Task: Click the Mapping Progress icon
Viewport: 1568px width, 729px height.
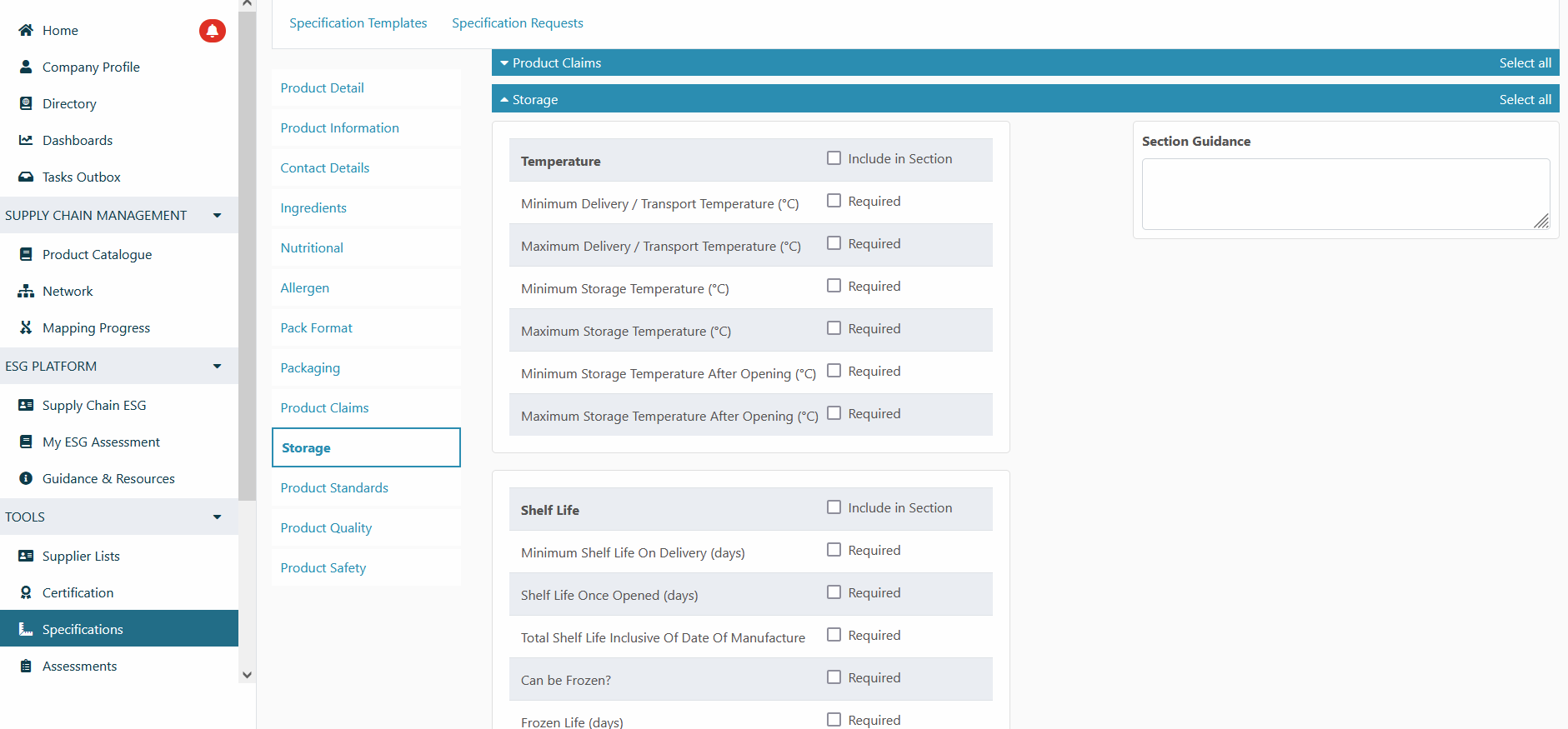Action: [26, 328]
